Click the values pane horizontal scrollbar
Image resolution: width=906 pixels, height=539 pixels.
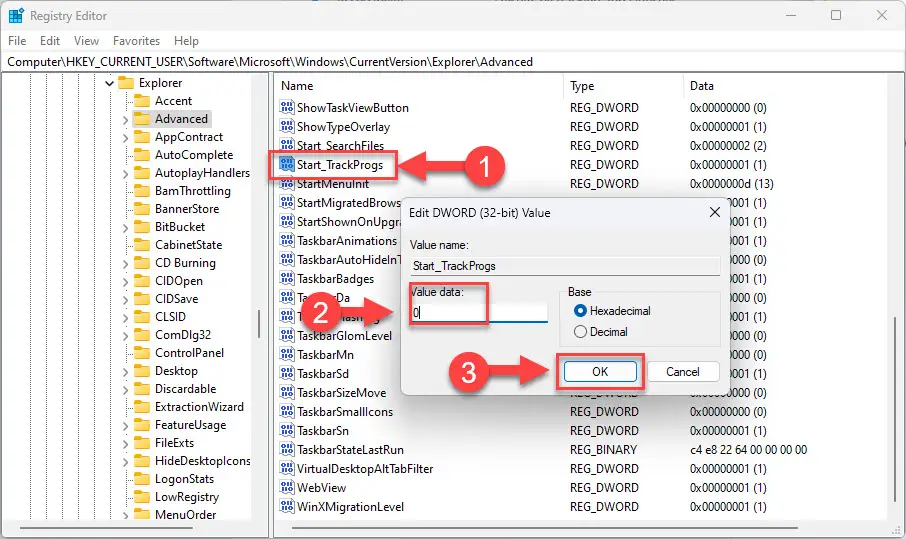pyautogui.click(x=545, y=527)
